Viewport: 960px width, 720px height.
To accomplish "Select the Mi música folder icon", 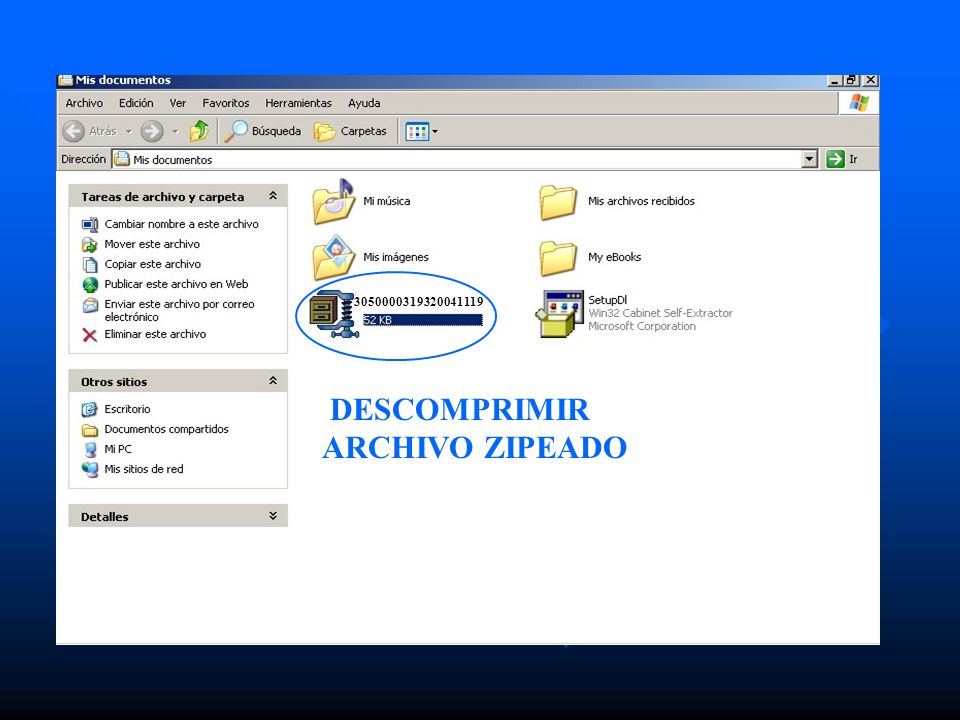I will click(334, 201).
